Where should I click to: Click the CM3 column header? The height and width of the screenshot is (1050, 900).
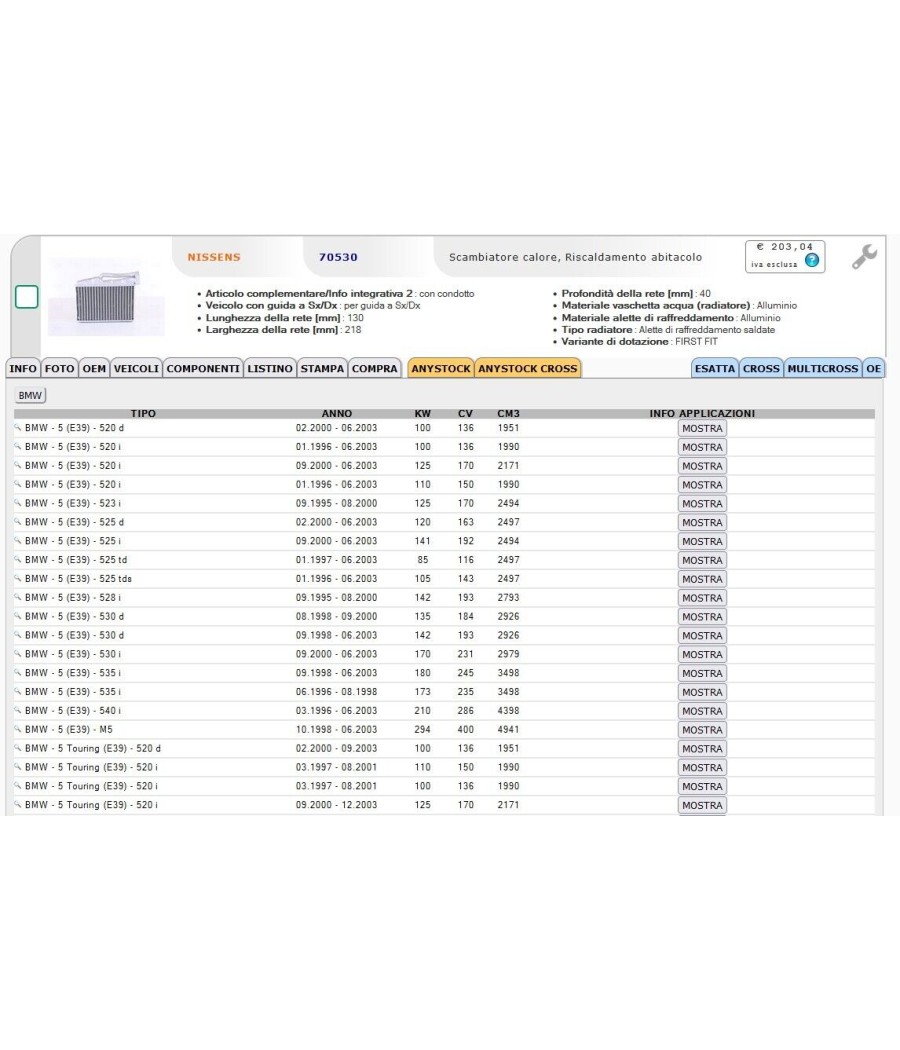coord(508,413)
